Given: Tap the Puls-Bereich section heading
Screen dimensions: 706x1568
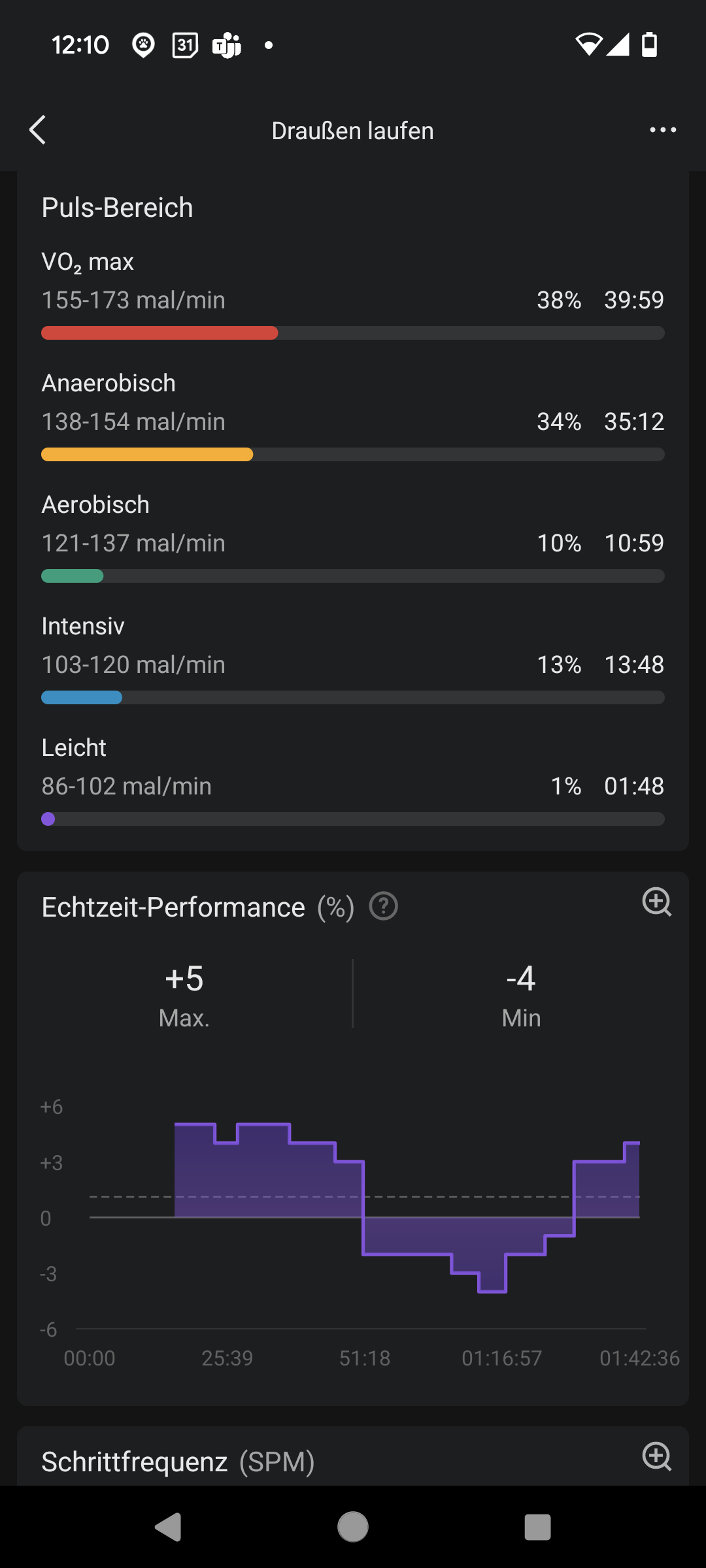Looking at the screenshot, I should (117, 208).
